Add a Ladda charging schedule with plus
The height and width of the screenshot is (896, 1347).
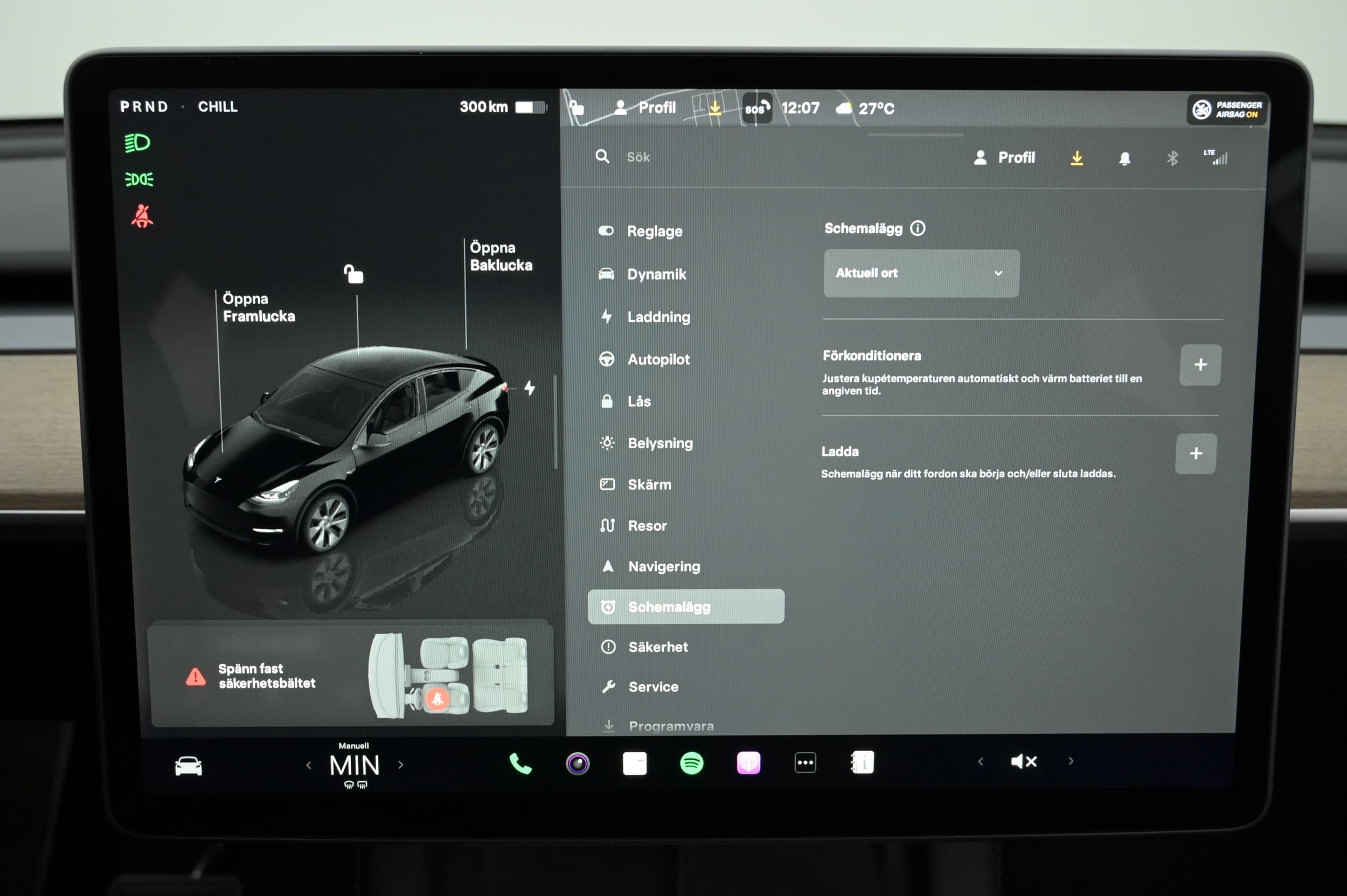(x=1196, y=454)
